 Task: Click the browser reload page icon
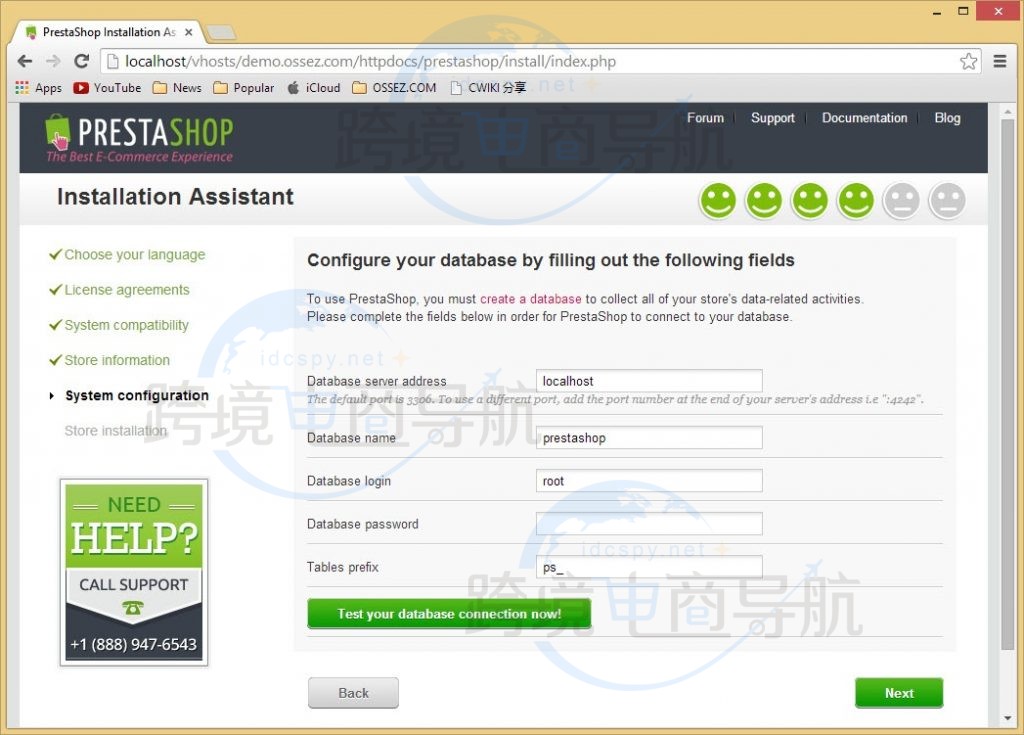coord(82,61)
